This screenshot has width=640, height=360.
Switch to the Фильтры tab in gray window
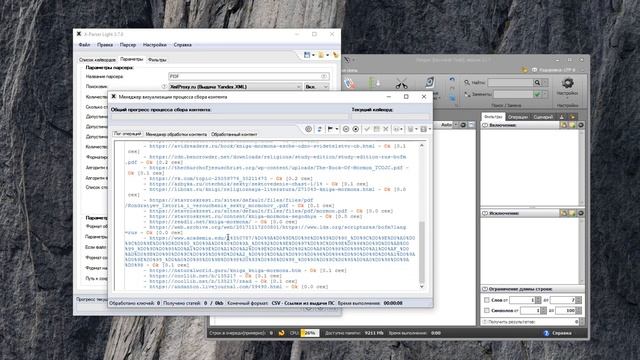(493, 117)
